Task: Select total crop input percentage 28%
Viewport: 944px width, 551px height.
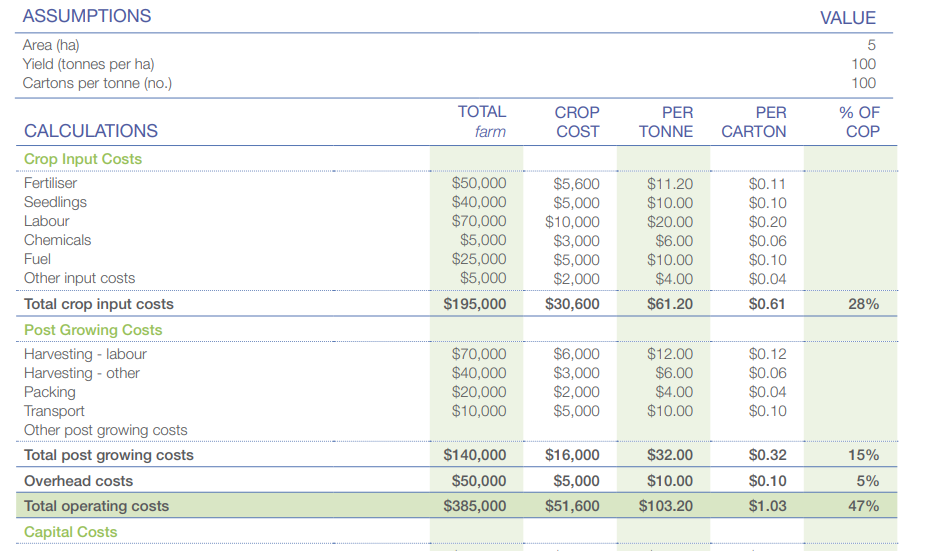Action: 863,304
